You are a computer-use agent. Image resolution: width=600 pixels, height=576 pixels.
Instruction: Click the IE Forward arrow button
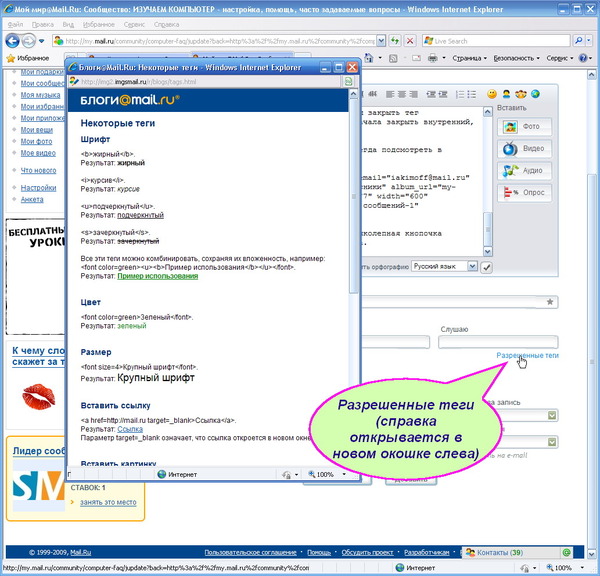coord(29,41)
